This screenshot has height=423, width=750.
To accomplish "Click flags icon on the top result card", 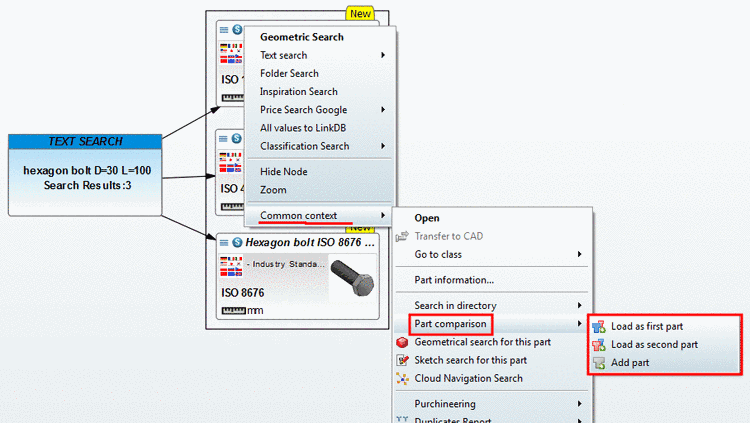I will tap(232, 53).
